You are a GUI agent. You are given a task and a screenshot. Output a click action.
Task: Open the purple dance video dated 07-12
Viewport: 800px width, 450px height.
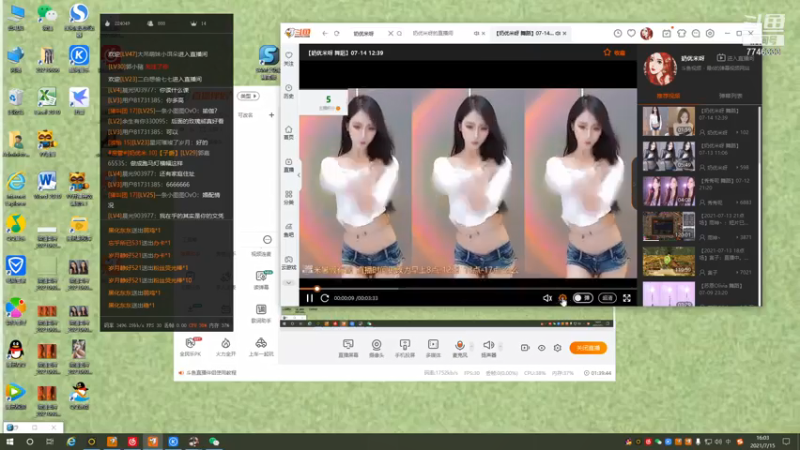tap(668, 191)
